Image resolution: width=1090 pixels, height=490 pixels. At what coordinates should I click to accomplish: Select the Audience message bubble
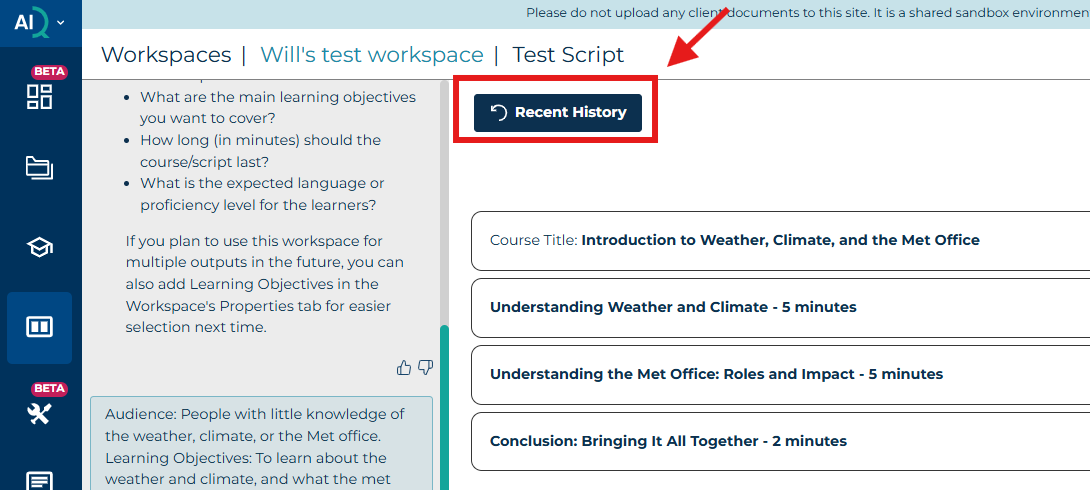tap(261, 443)
